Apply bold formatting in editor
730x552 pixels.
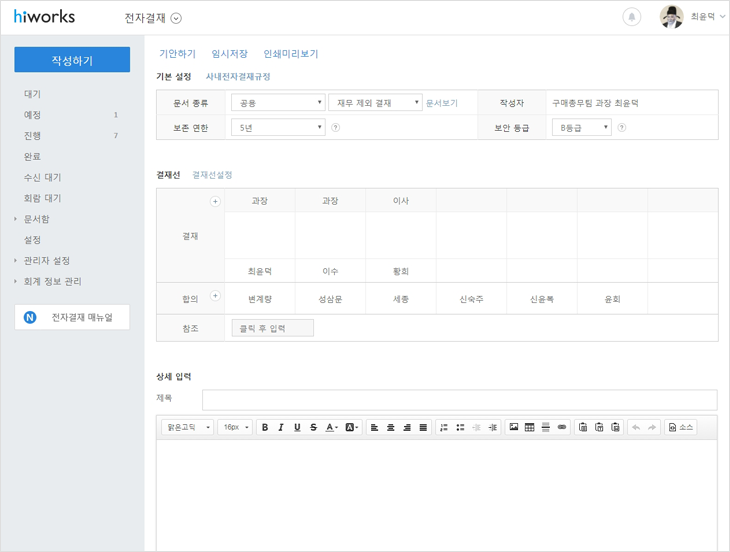(265, 427)
